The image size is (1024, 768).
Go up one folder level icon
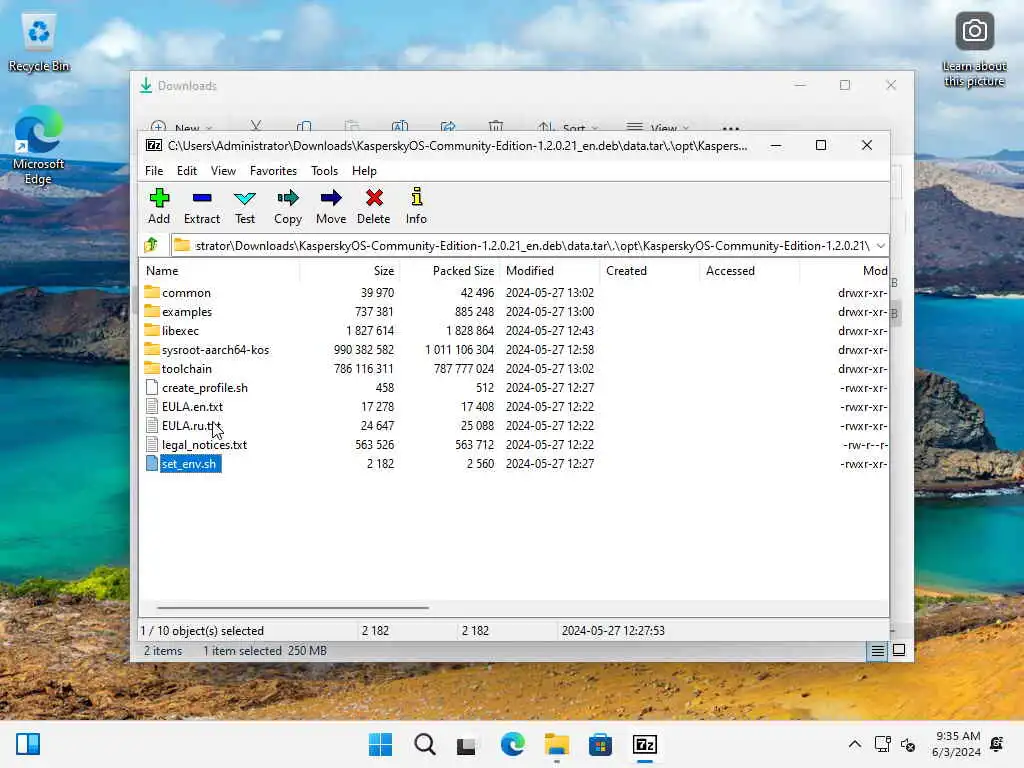click(152, 245)
